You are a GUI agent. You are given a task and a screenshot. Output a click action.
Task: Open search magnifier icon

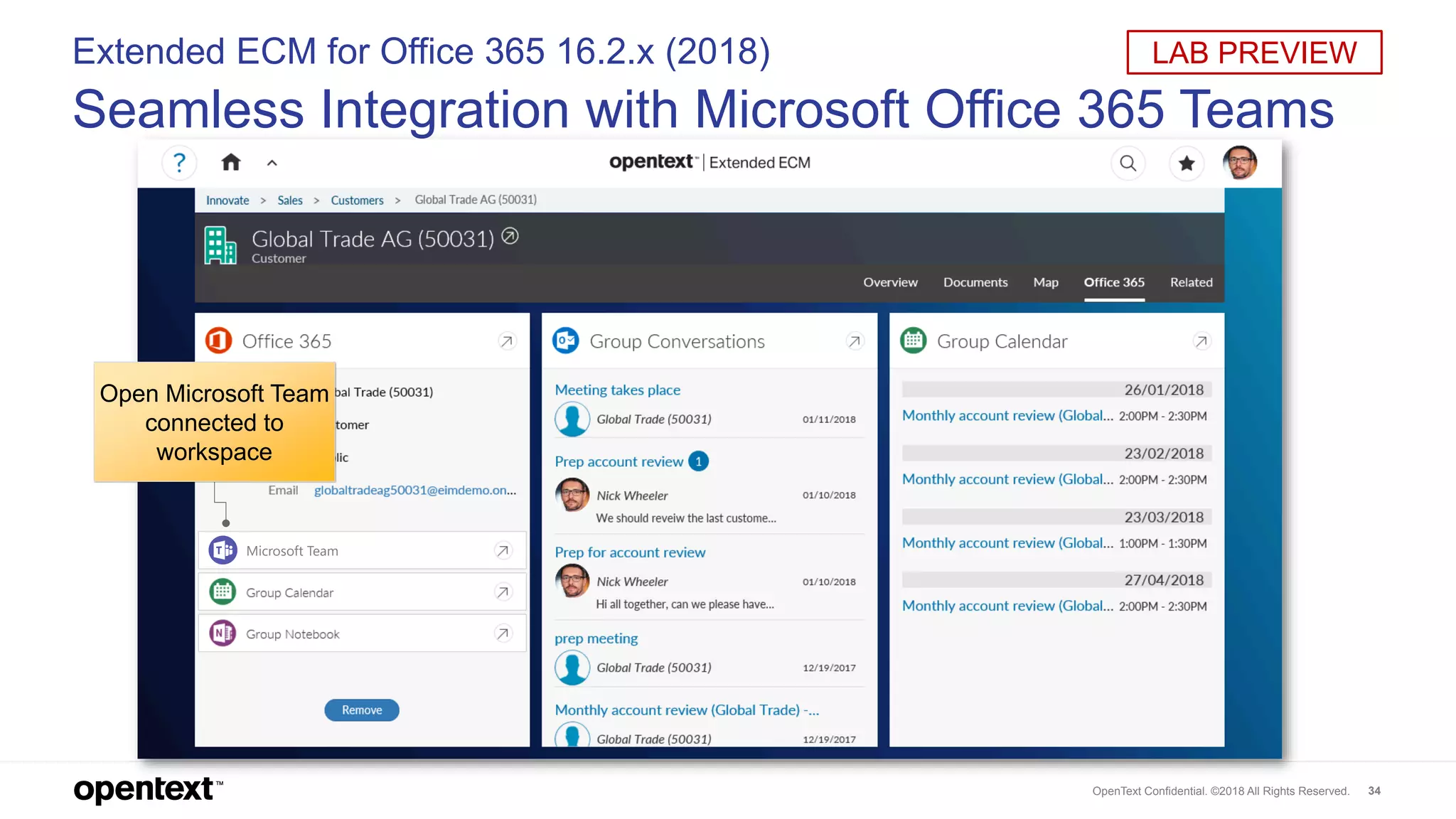(x=1128, y=164)
